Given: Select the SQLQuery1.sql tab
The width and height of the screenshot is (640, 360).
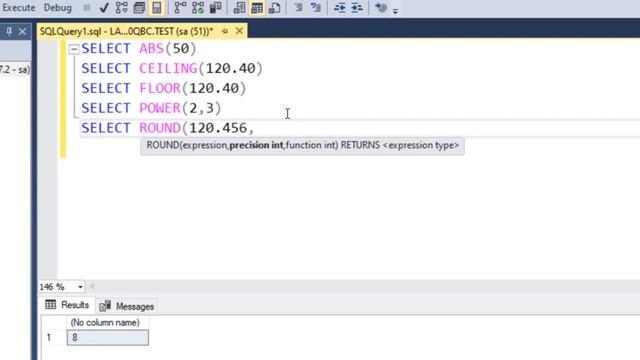Looking at the screenshot, I should point(126,31).
